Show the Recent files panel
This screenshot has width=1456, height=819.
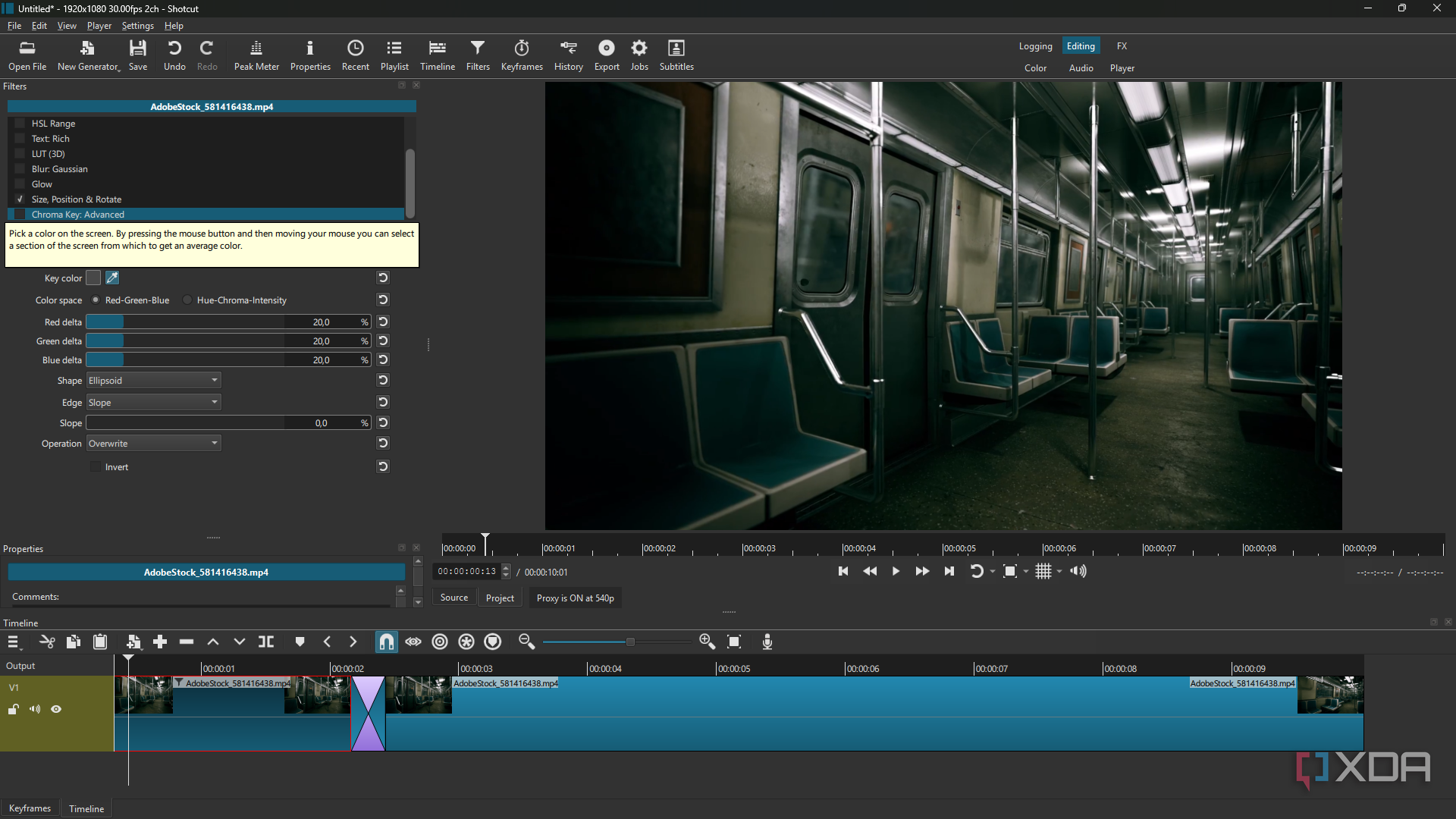(x=355, y=55)
